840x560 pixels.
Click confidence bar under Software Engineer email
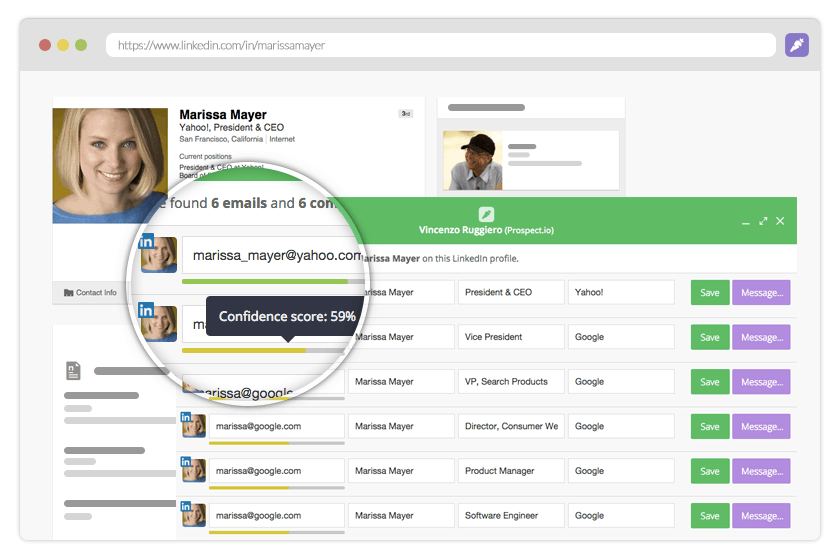276,532
